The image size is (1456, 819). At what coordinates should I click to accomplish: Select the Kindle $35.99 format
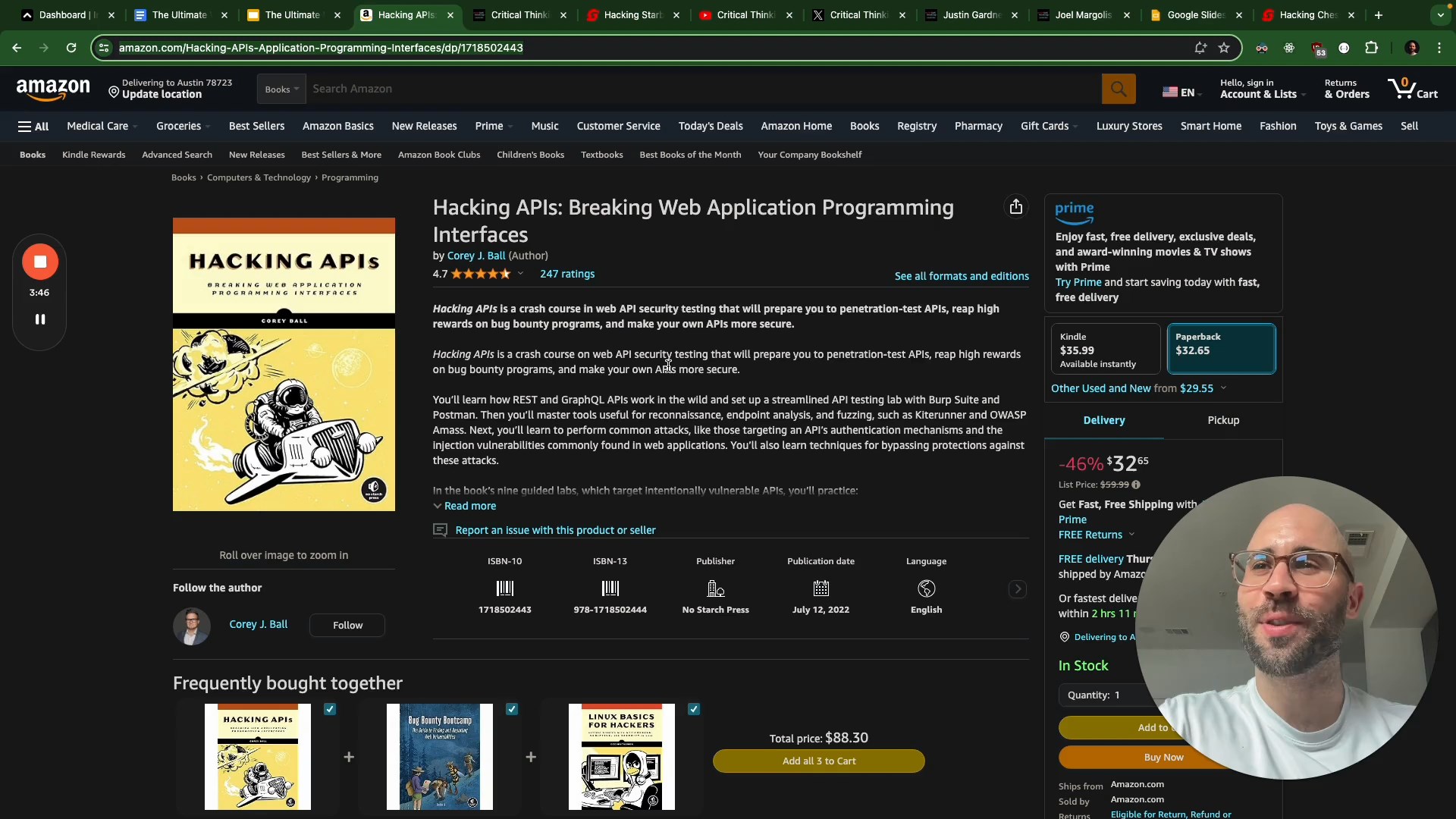tap(1105, 350)
